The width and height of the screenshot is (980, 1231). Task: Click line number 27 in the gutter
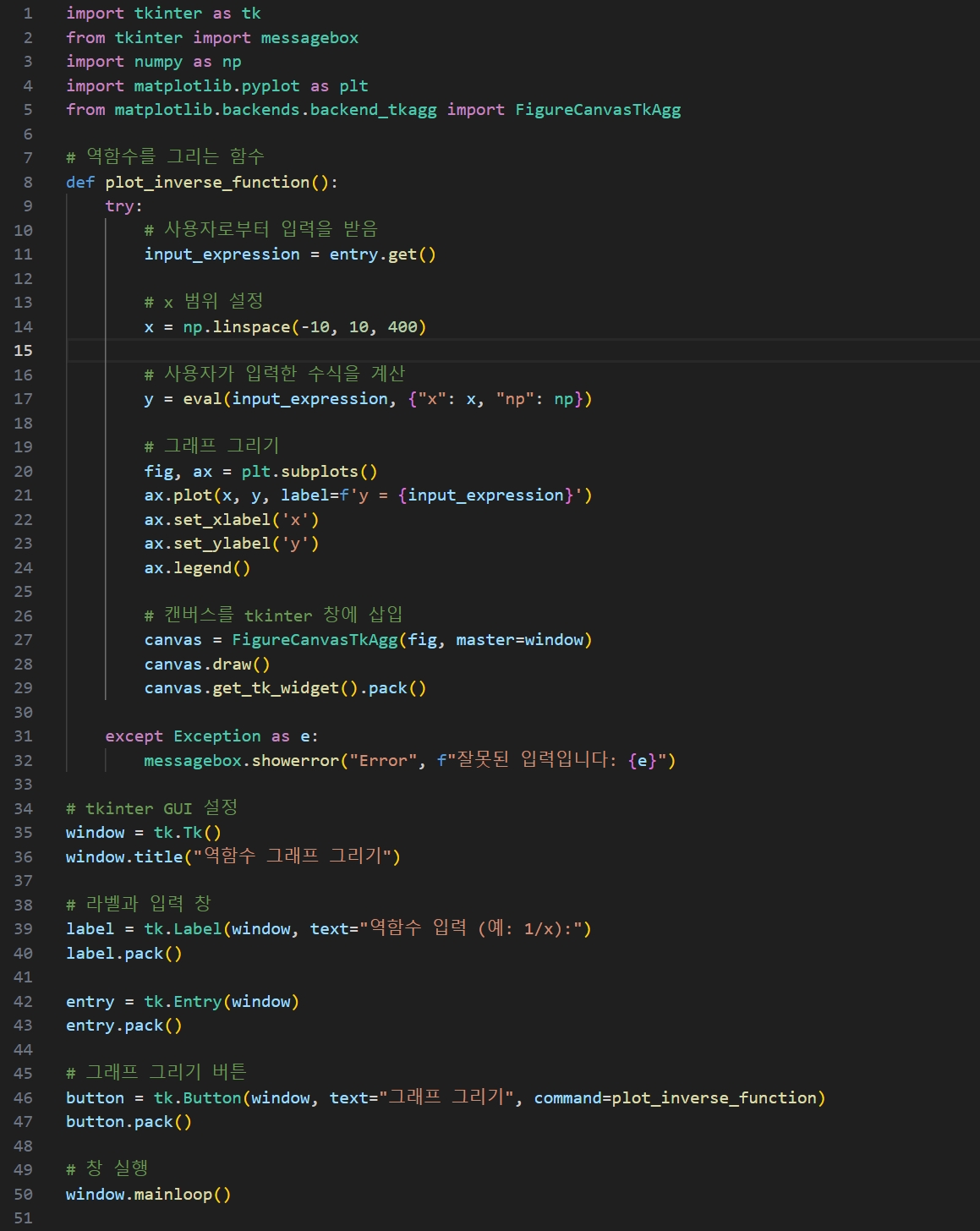[23, 640]
